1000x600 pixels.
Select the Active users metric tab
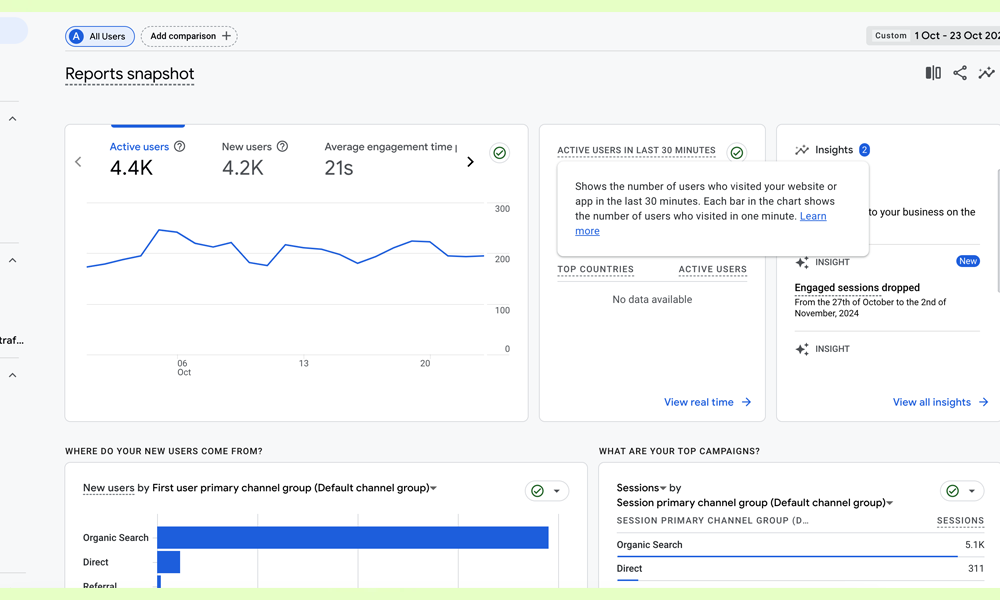click(x=139, y=147)
